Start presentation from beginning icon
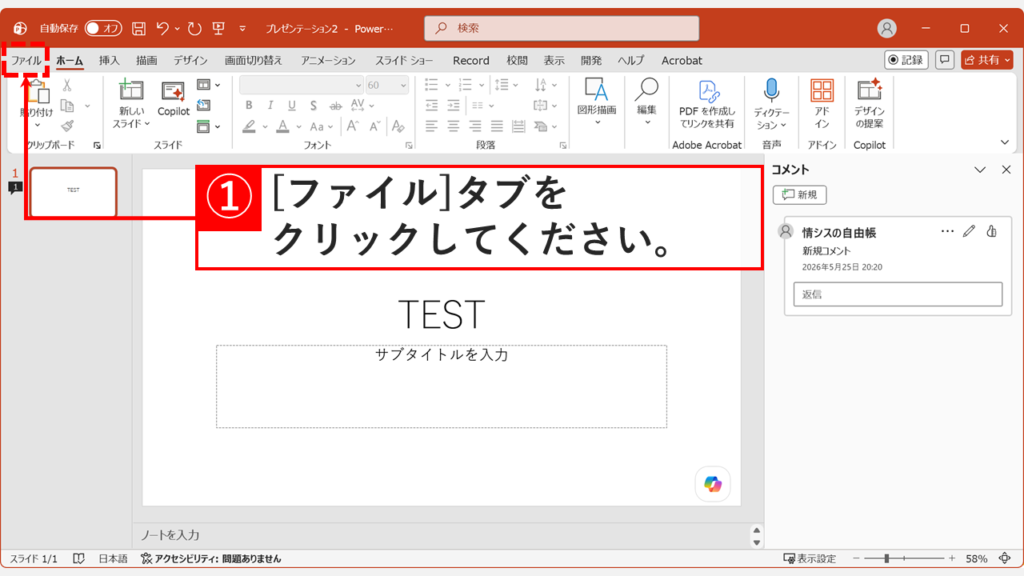The image size is (1024, 576). pyautogui.click(x=219, y=28)
